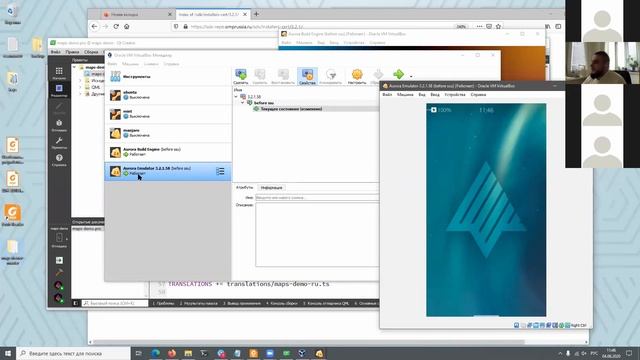The width and height of the screenshot is (640, 360).
Task: Open the Projects wrench mode in Qt Creator
Action: coord(59,142)
